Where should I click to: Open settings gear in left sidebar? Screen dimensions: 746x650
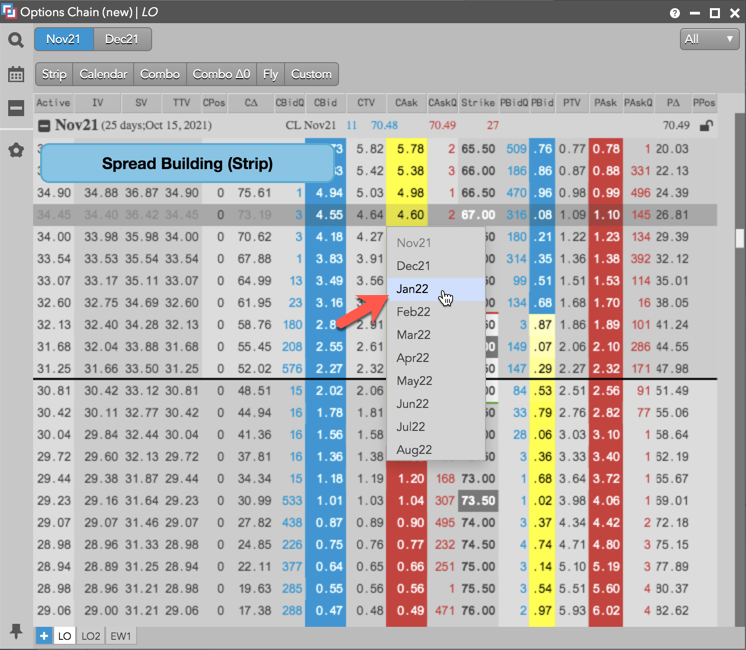[15, 149]
